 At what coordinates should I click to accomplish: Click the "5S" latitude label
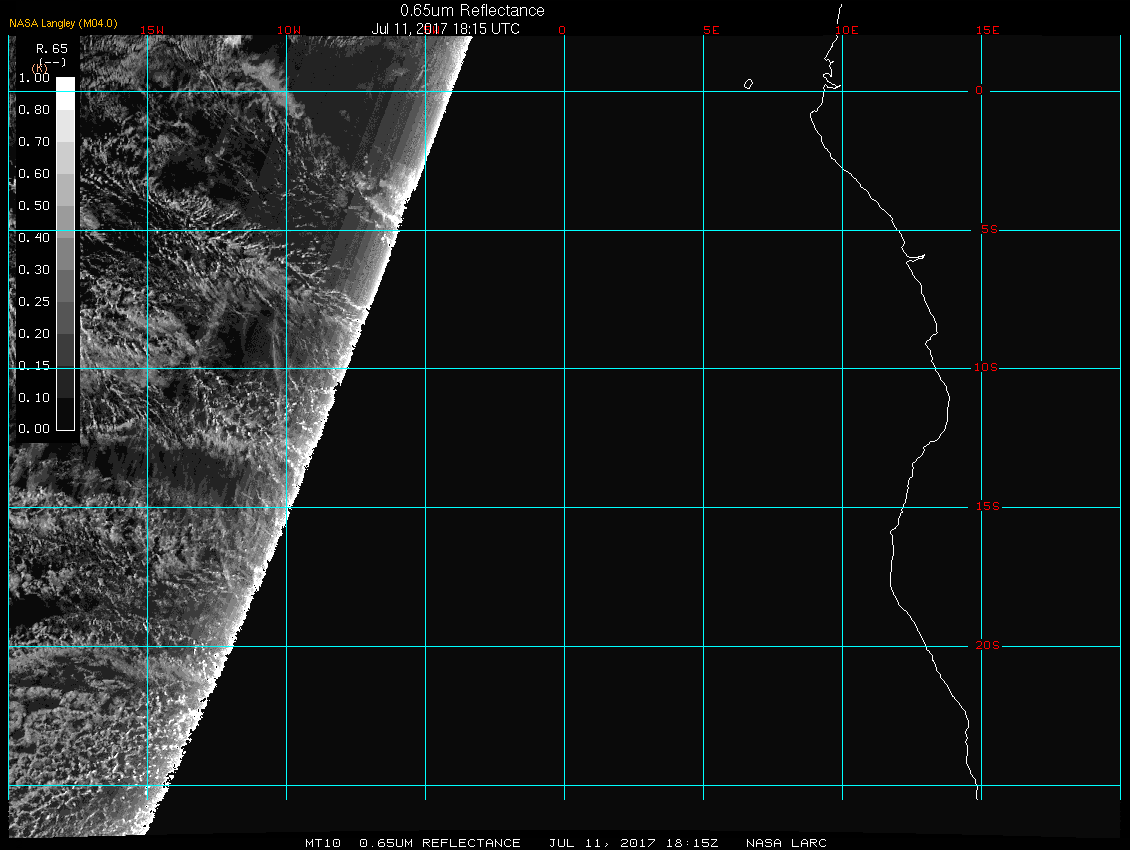[x=989, y=229]
